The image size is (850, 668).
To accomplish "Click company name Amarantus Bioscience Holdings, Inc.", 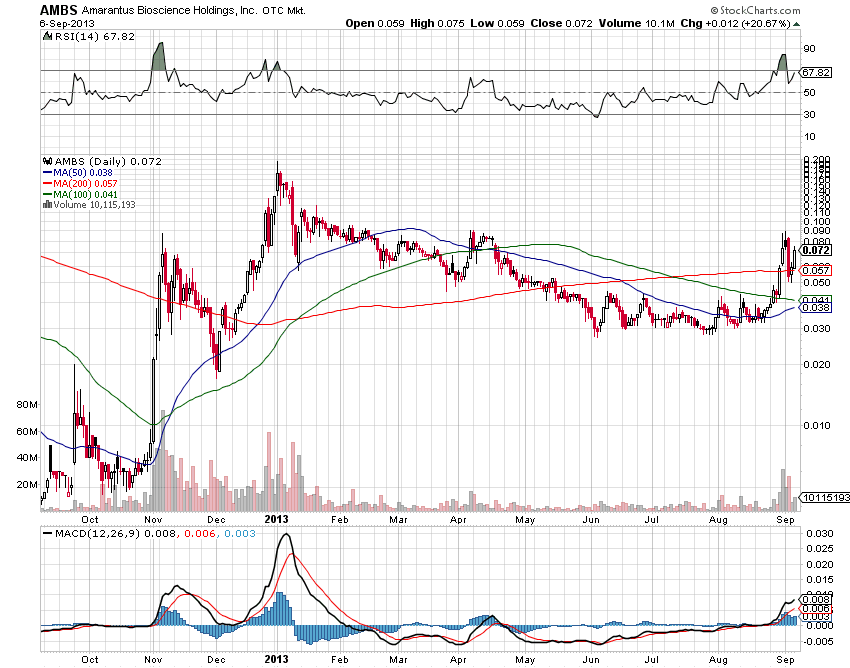I will [170, 10].
